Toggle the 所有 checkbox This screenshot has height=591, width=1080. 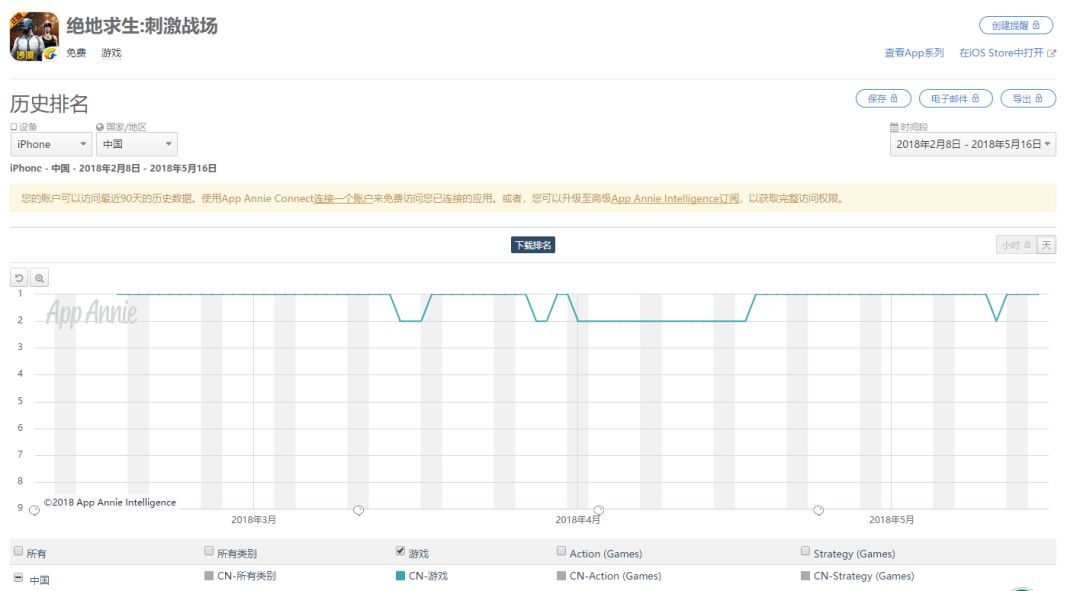[19, 551]
